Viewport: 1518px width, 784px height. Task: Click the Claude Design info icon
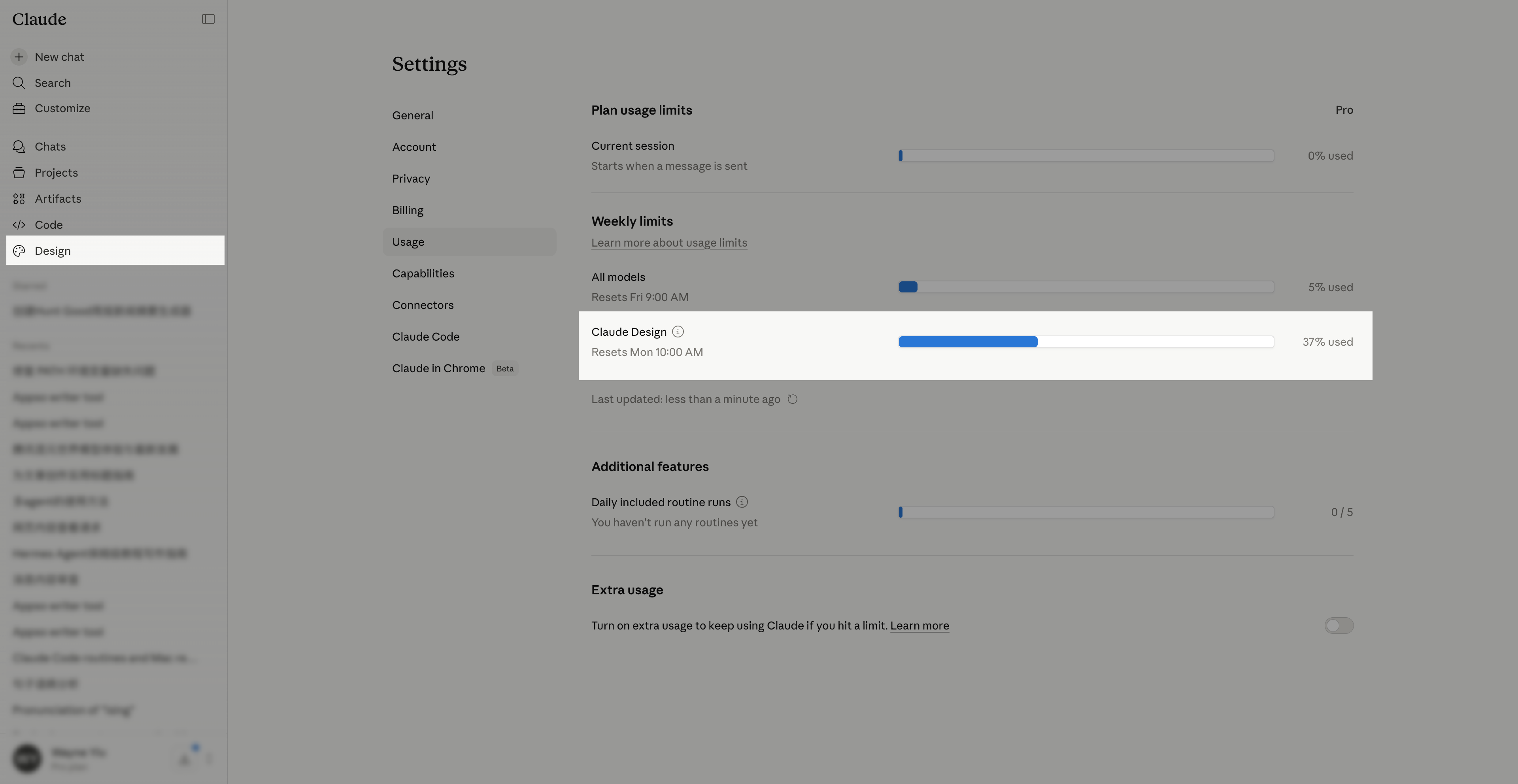click(x=678, y=332)
